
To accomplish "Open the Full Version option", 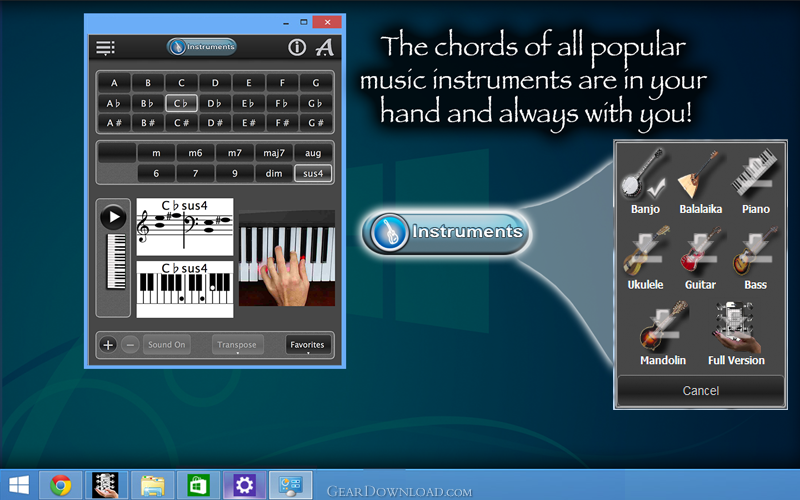I will pos(736,334).
